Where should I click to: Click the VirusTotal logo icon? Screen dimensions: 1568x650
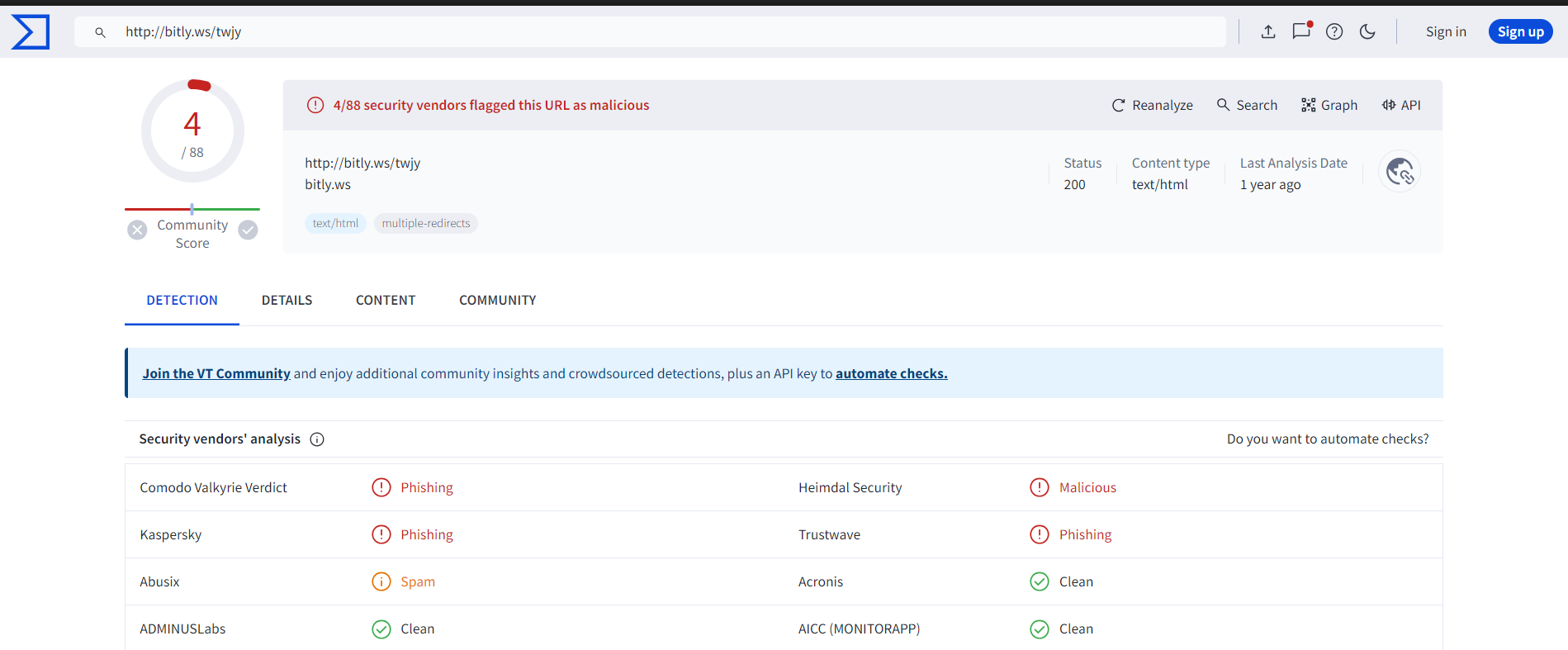tap(31, 32)
